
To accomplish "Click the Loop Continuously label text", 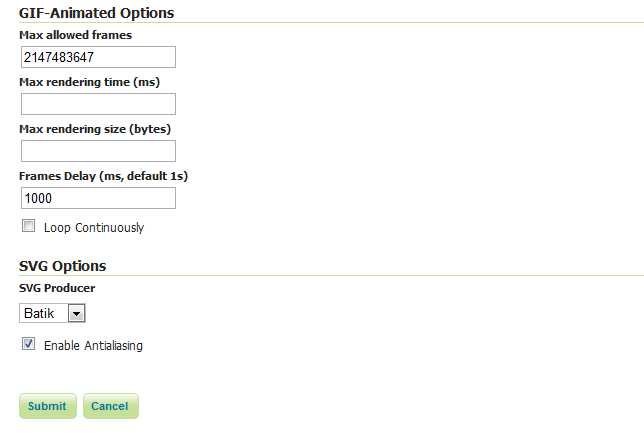I will (94, 228).
